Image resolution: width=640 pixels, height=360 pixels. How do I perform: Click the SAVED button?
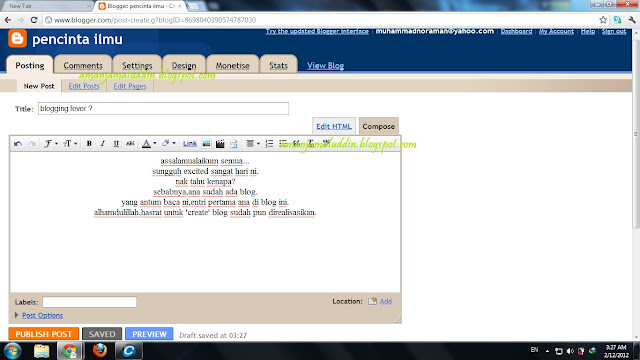(x=102, y=334)
